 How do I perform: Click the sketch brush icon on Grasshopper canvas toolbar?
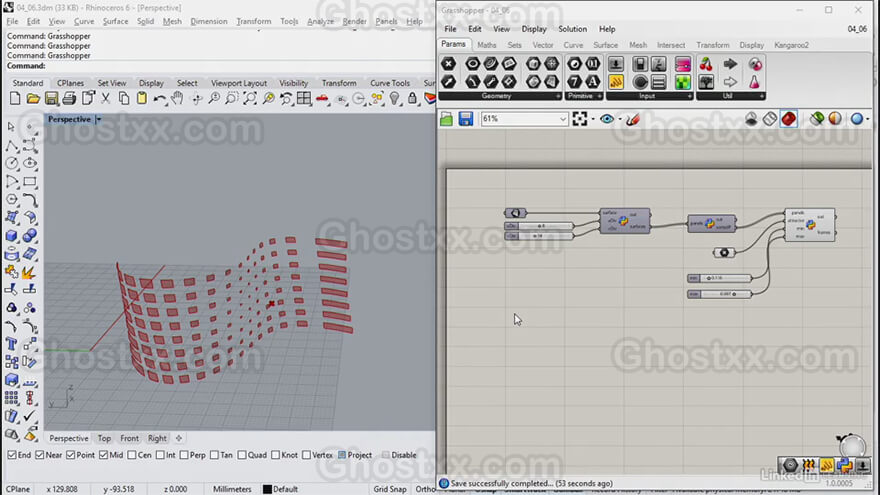[633, 119]
